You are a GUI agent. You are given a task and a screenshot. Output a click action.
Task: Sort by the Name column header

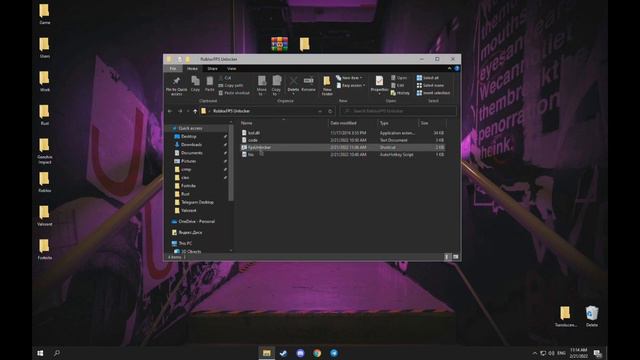(x=283, y=123)
